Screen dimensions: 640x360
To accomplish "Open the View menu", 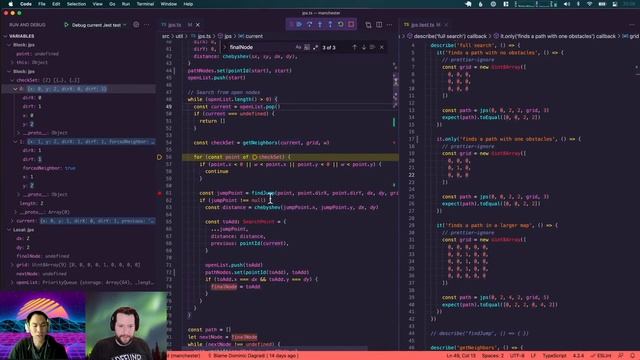I will tap(97, 4).
